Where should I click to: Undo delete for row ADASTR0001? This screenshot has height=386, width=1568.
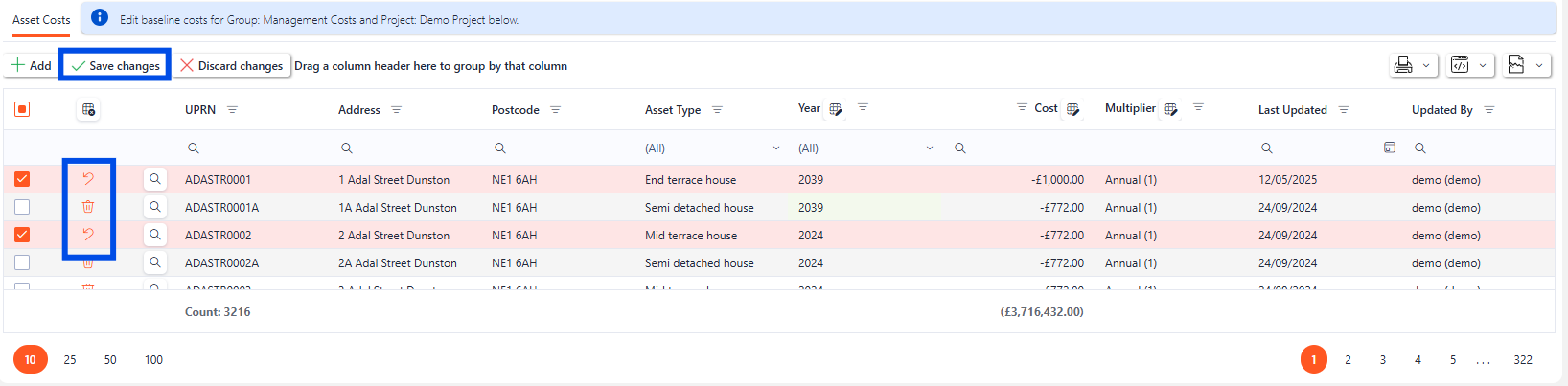click(x=88, y=179)
